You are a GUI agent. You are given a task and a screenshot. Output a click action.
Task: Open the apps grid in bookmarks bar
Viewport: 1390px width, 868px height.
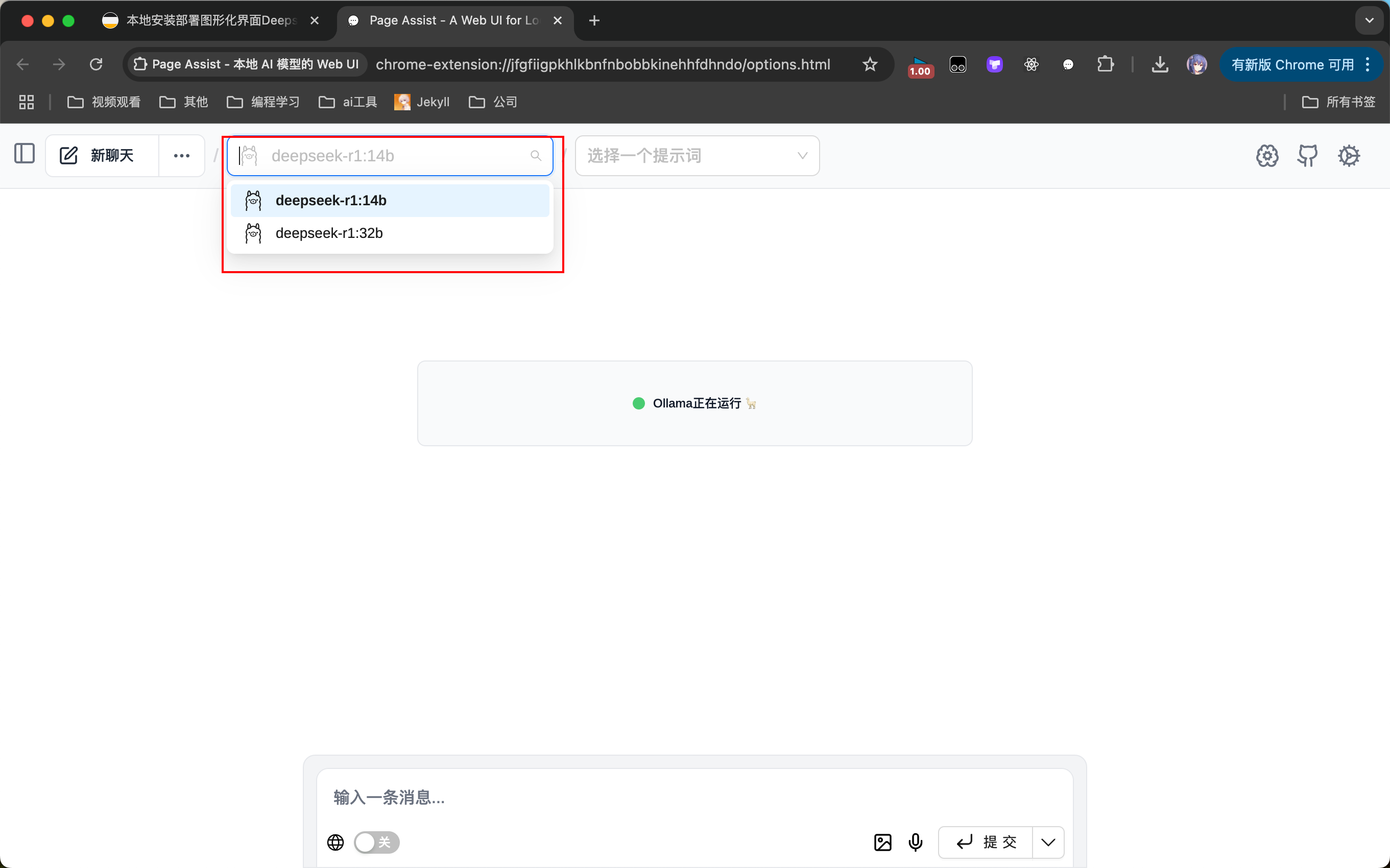(x=27, y=102)
